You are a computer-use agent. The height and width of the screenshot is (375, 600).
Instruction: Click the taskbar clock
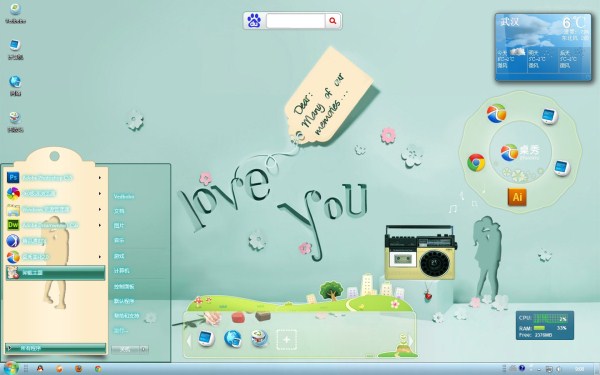pyautogui.click(x=580, y=369)
